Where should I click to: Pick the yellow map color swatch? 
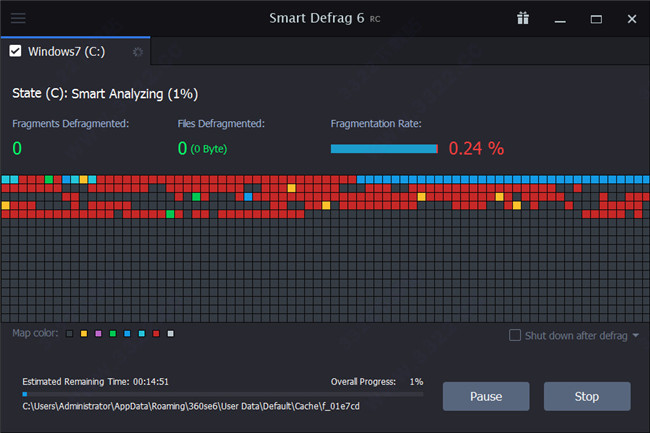[84, 334]
